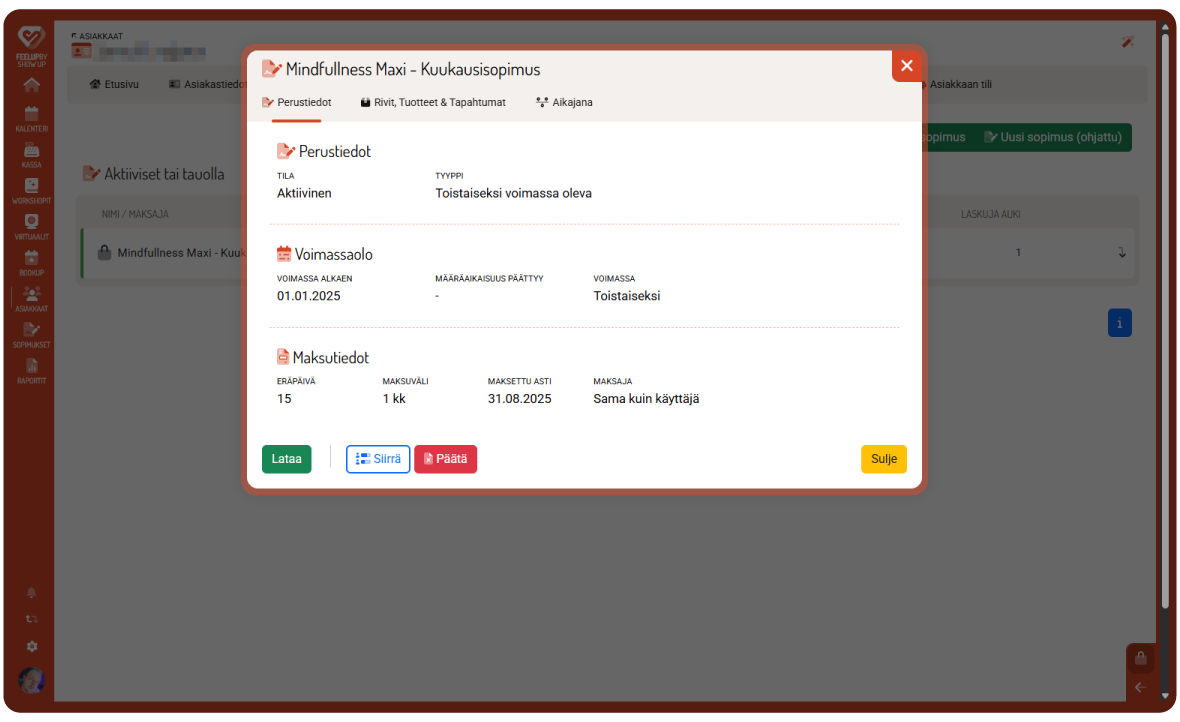Open settings via the gear icon
The width and height of the screenshot is (1180, 722).
[31, 646]
